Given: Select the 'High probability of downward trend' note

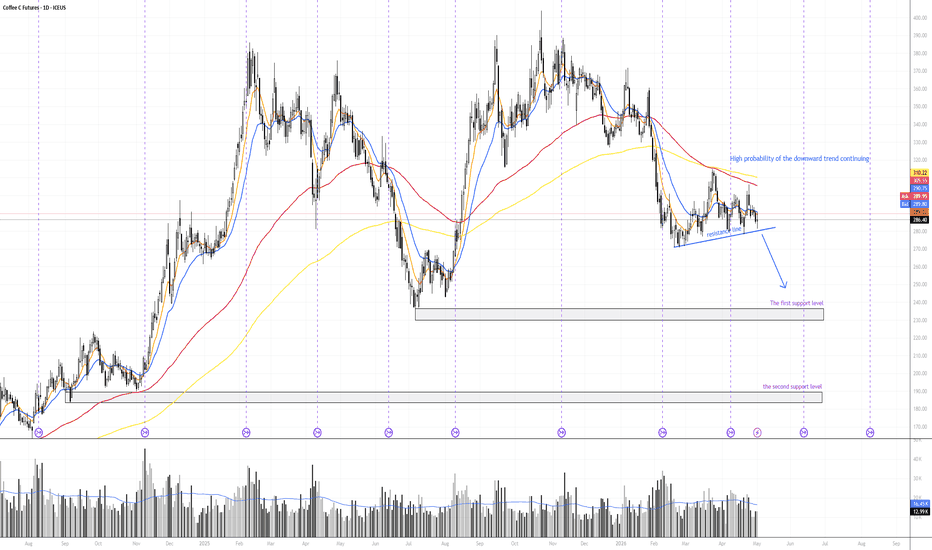Looking at the screenshot, I should tap(799, 159).
